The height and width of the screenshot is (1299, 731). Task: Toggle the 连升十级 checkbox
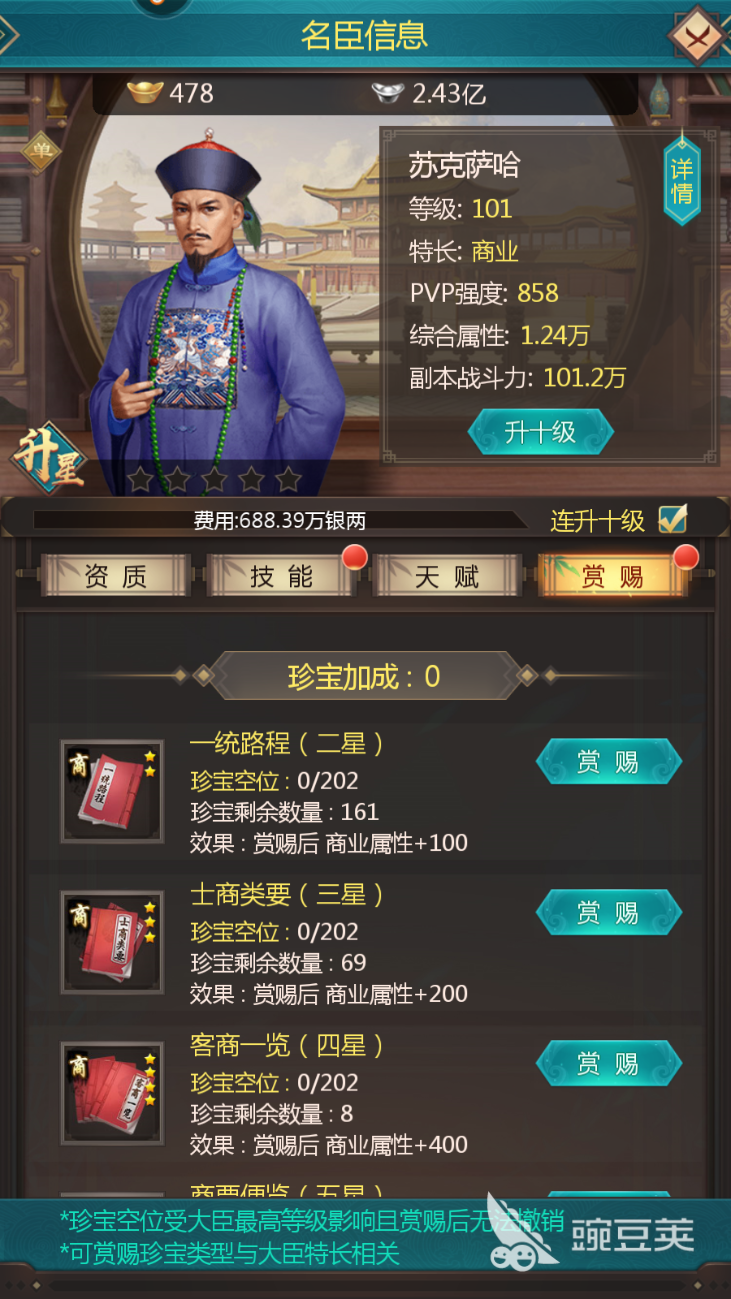tap(673, 519)
